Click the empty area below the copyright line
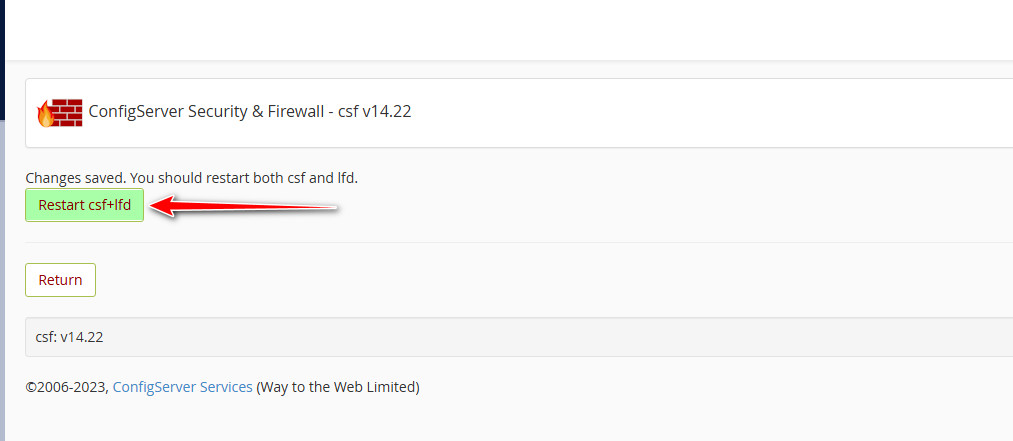Viewport: 1013px width, 441px height. pos(500,420)
